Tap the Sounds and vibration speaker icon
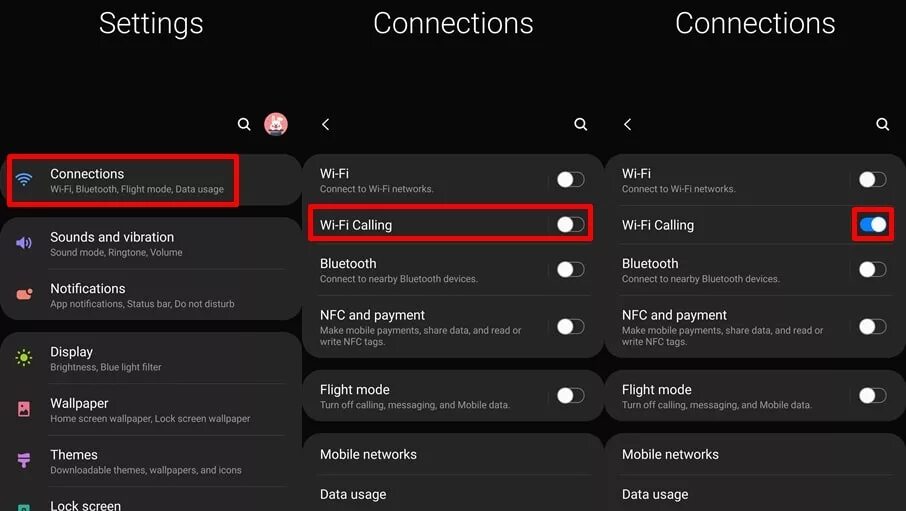 (x=24, y=243)
